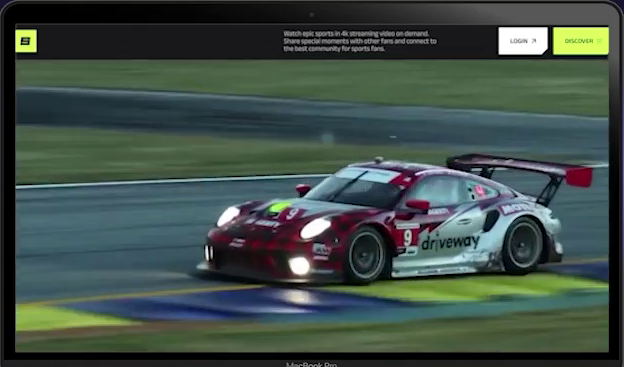
Task: Click the MacBook Pro label below screen
Action: click(x=312, y=364)
